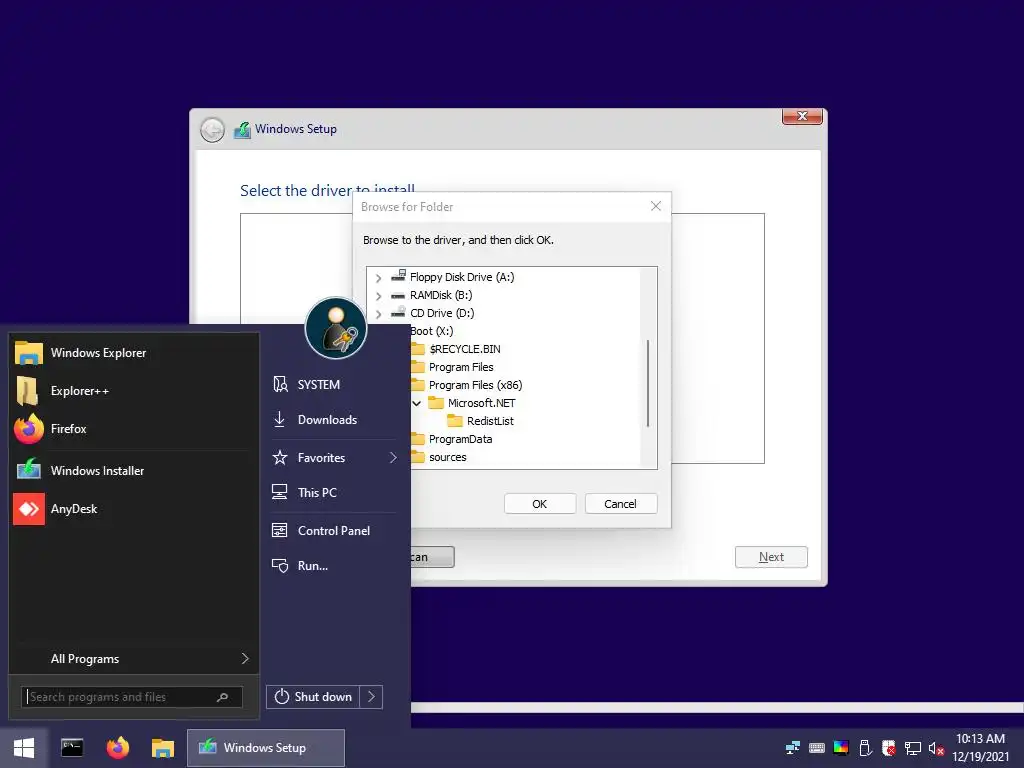Click the muted speaker volume icon
Screen dimensions: 1024x768
(936, 748)
